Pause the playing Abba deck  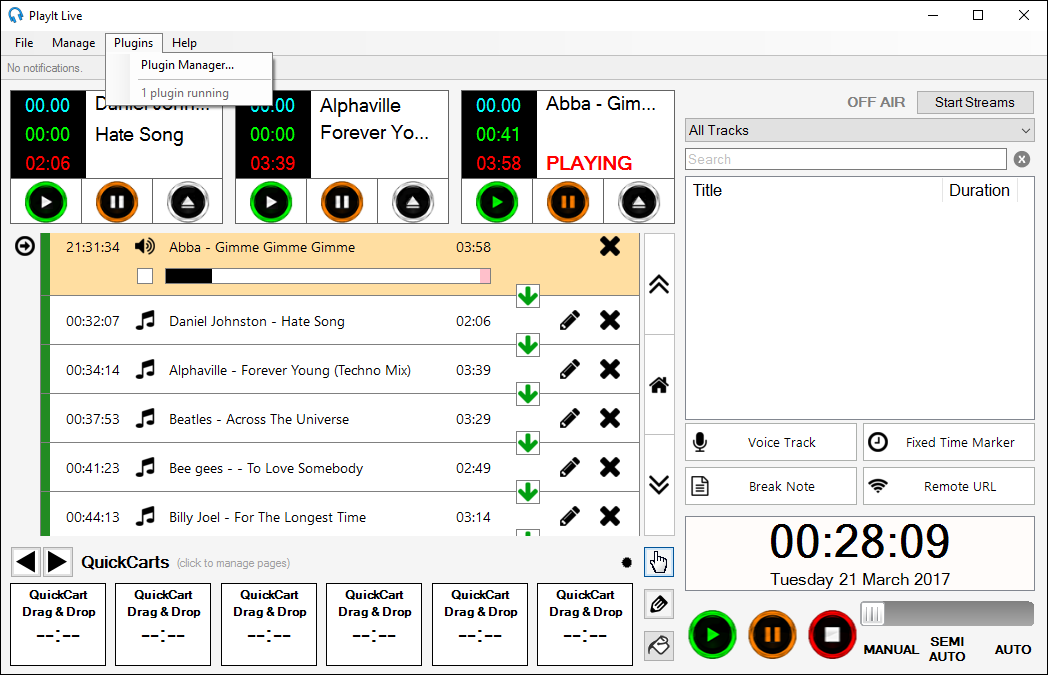pyautogui.click(x=568, y=202)
